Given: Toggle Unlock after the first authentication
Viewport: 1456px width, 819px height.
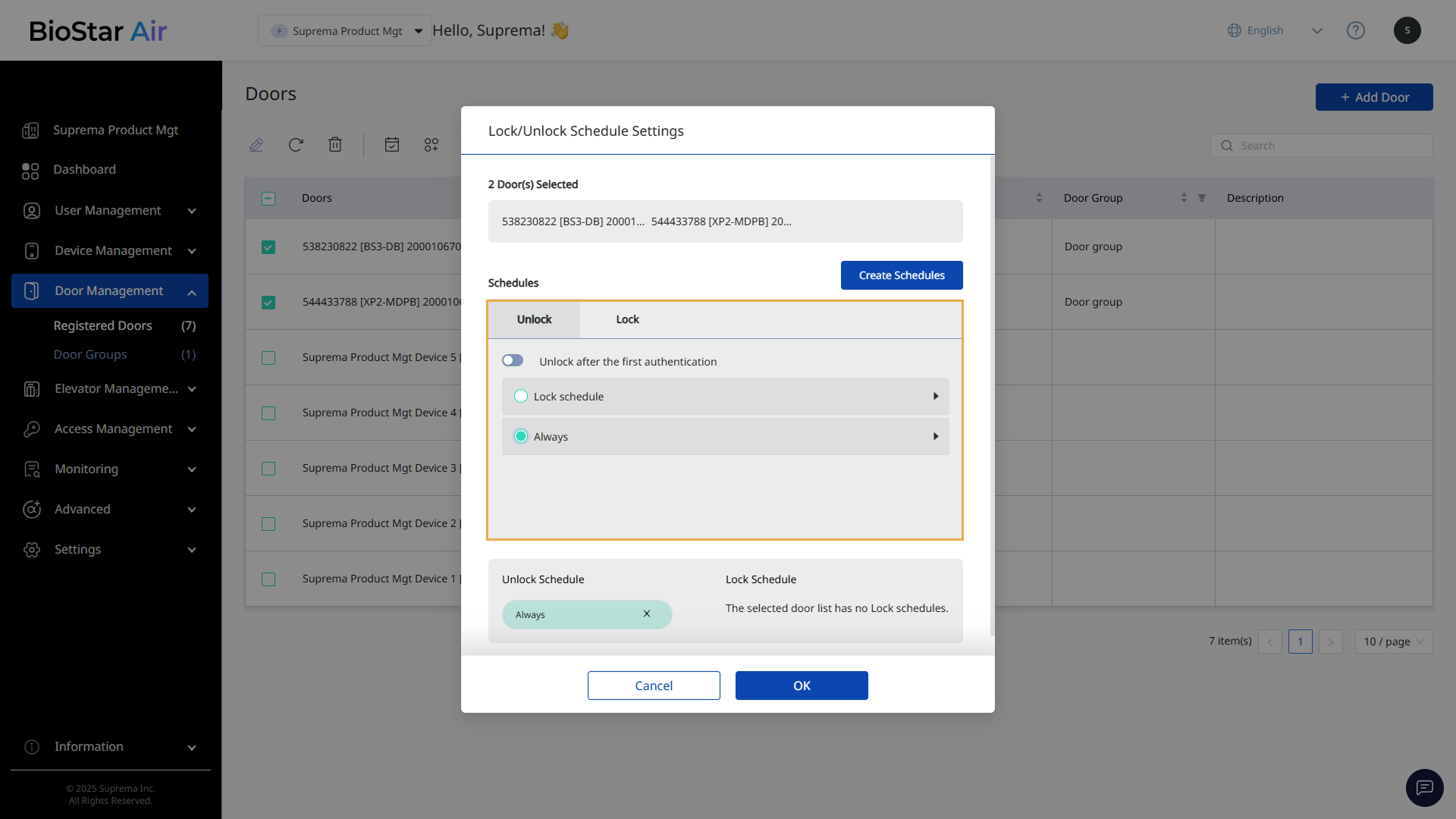Looking at the screenshot, I should pos(513,361).
